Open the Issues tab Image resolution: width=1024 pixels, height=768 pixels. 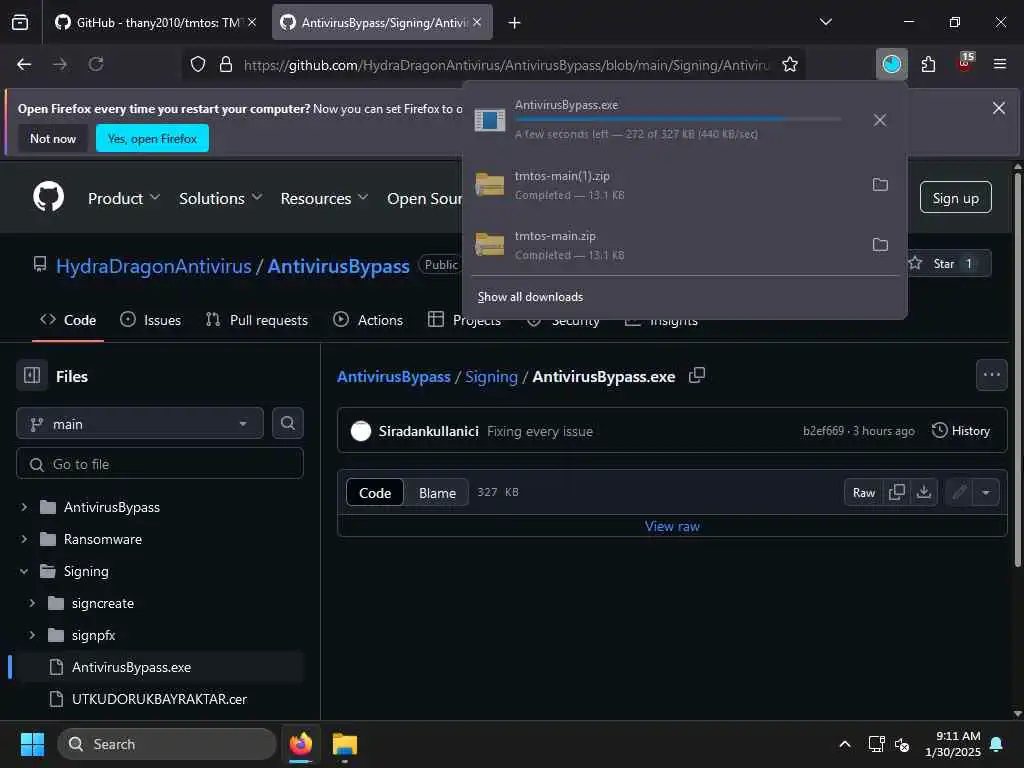coord(150,320)
